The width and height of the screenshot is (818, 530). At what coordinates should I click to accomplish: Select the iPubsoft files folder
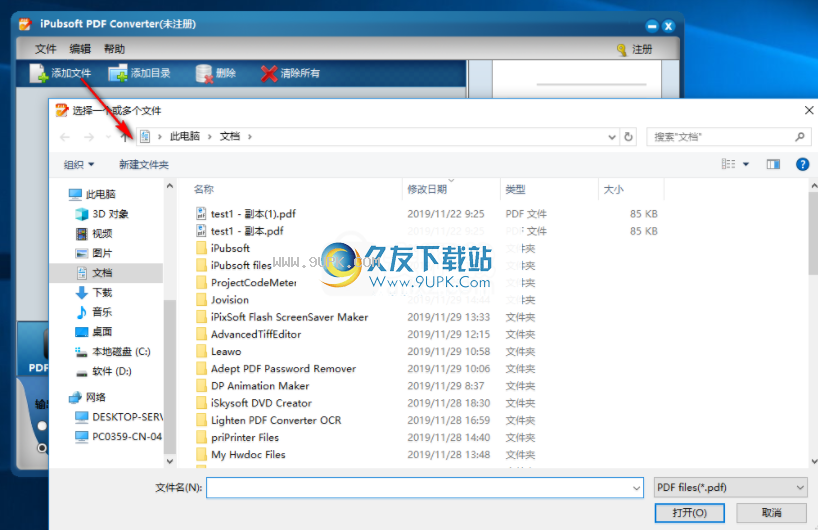pyautogui.click(x=234, y=266)
